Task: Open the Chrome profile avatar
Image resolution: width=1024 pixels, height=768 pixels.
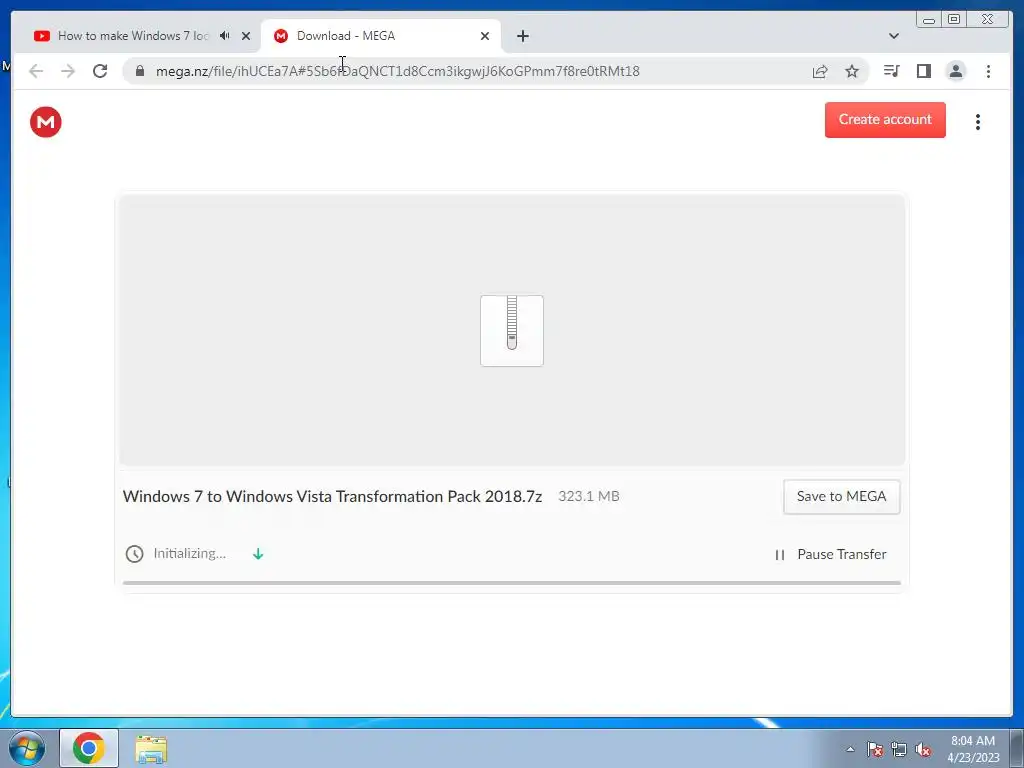Action: [x=955, y=71]
